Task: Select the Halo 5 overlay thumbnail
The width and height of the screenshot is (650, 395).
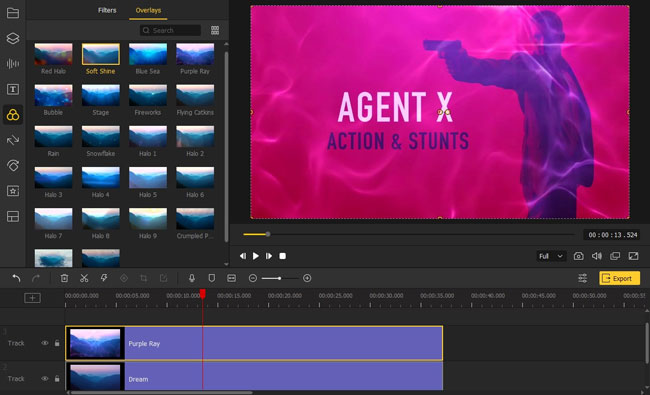Action: click(x=148, y=177)
